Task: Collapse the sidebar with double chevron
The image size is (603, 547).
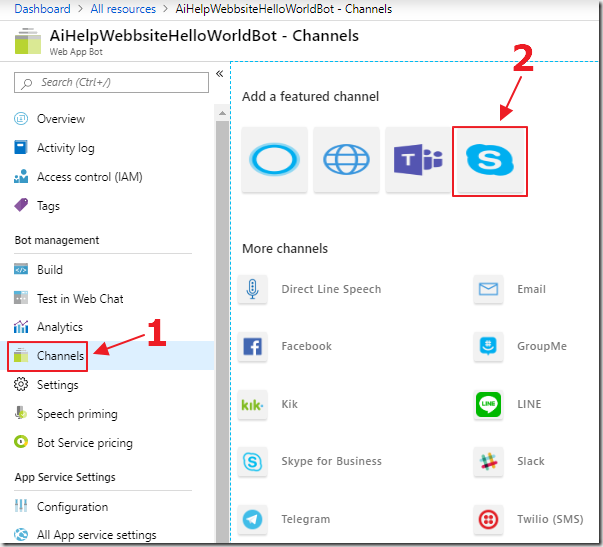Action: click(220, 73)
